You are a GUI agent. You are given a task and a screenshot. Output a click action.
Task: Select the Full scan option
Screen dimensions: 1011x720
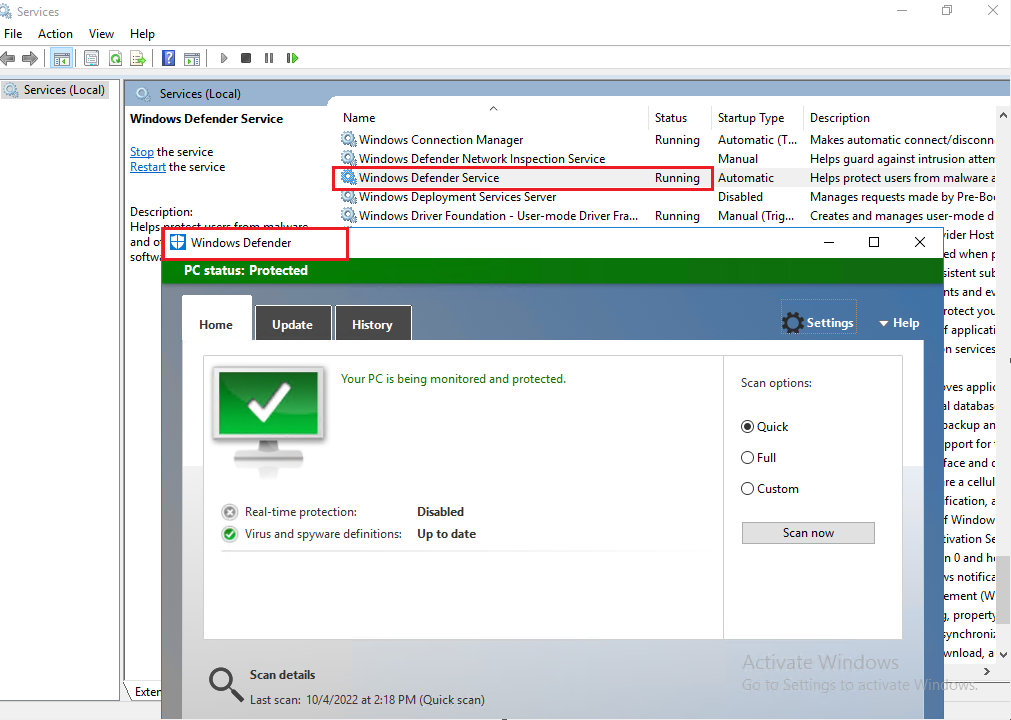(747, 458)
